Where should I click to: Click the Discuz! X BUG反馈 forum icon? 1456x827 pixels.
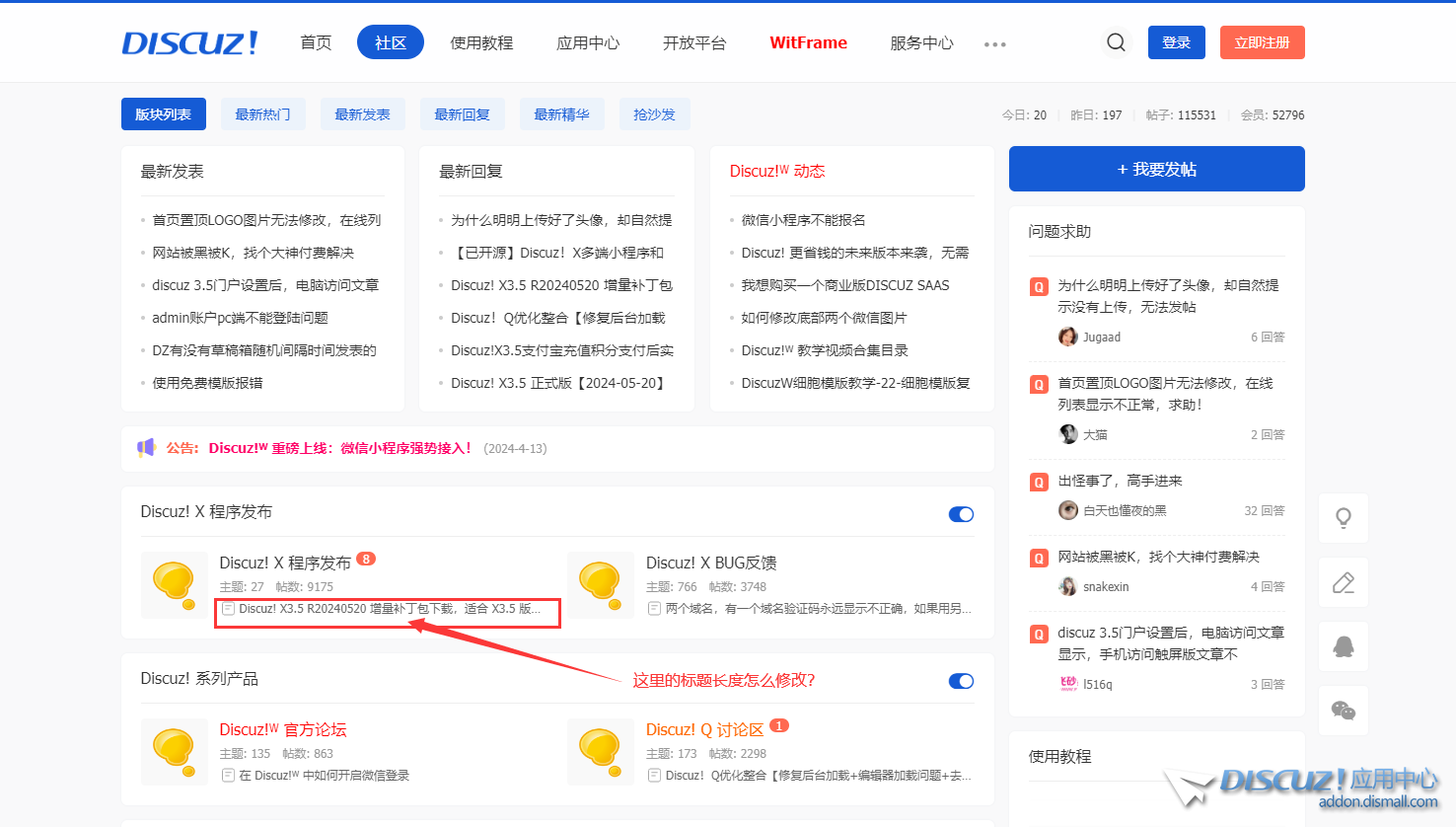(600, 584)
